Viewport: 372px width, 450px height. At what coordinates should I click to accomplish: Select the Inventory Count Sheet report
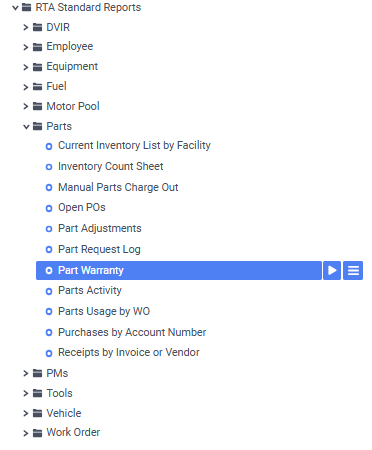pos(111,166)
